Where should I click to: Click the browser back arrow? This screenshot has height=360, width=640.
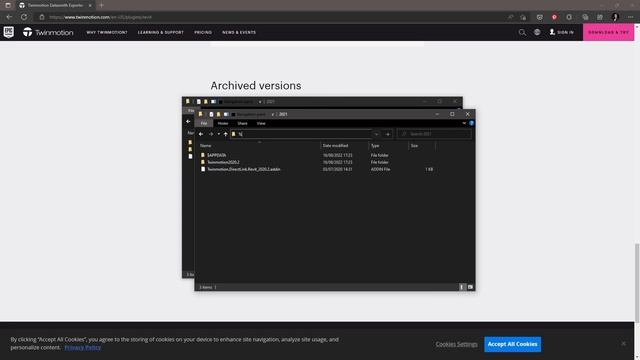(x=9, y=17)
